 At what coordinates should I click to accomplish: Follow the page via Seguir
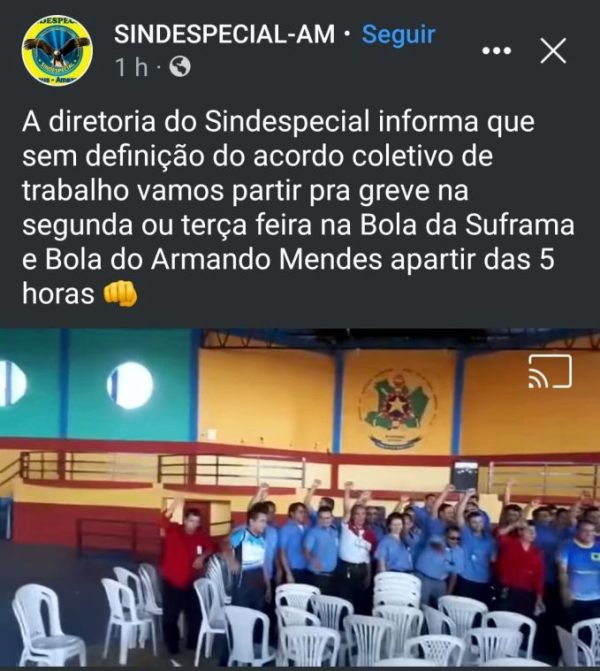398,35
